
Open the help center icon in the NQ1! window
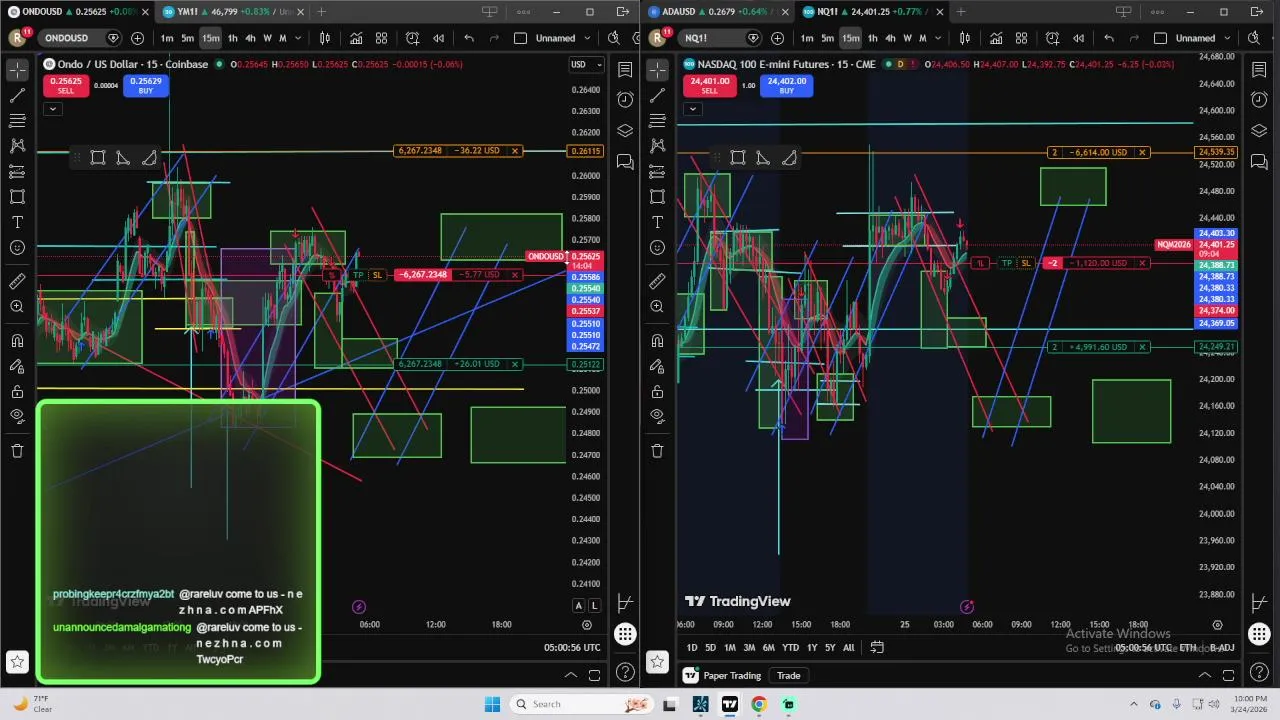(1259, 672)
